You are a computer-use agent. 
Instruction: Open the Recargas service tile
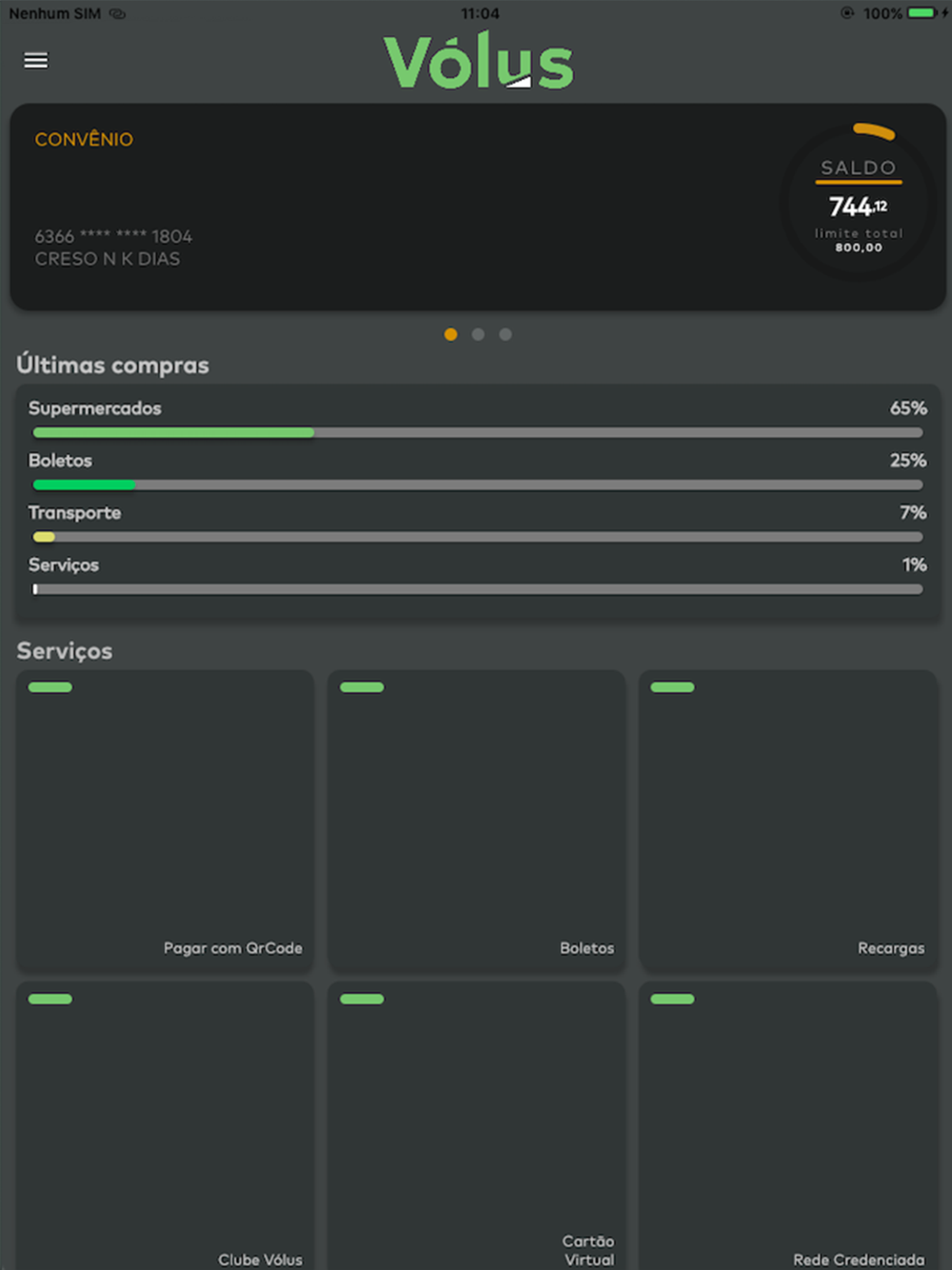tap(788, 821)
